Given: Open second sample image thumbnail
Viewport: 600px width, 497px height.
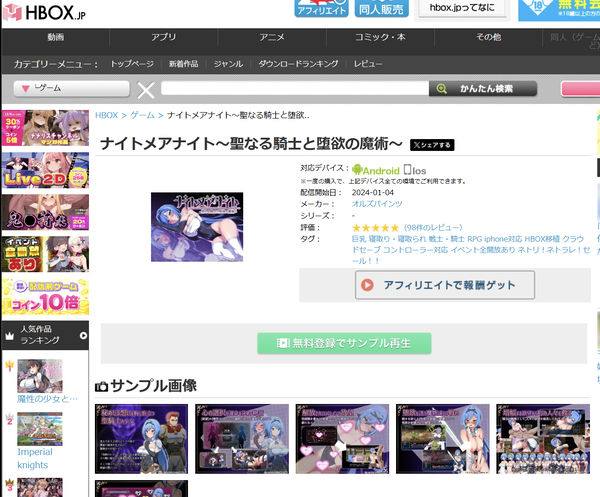Looking at the screenshot, I should pyautogui.click(x=242, y=439).
